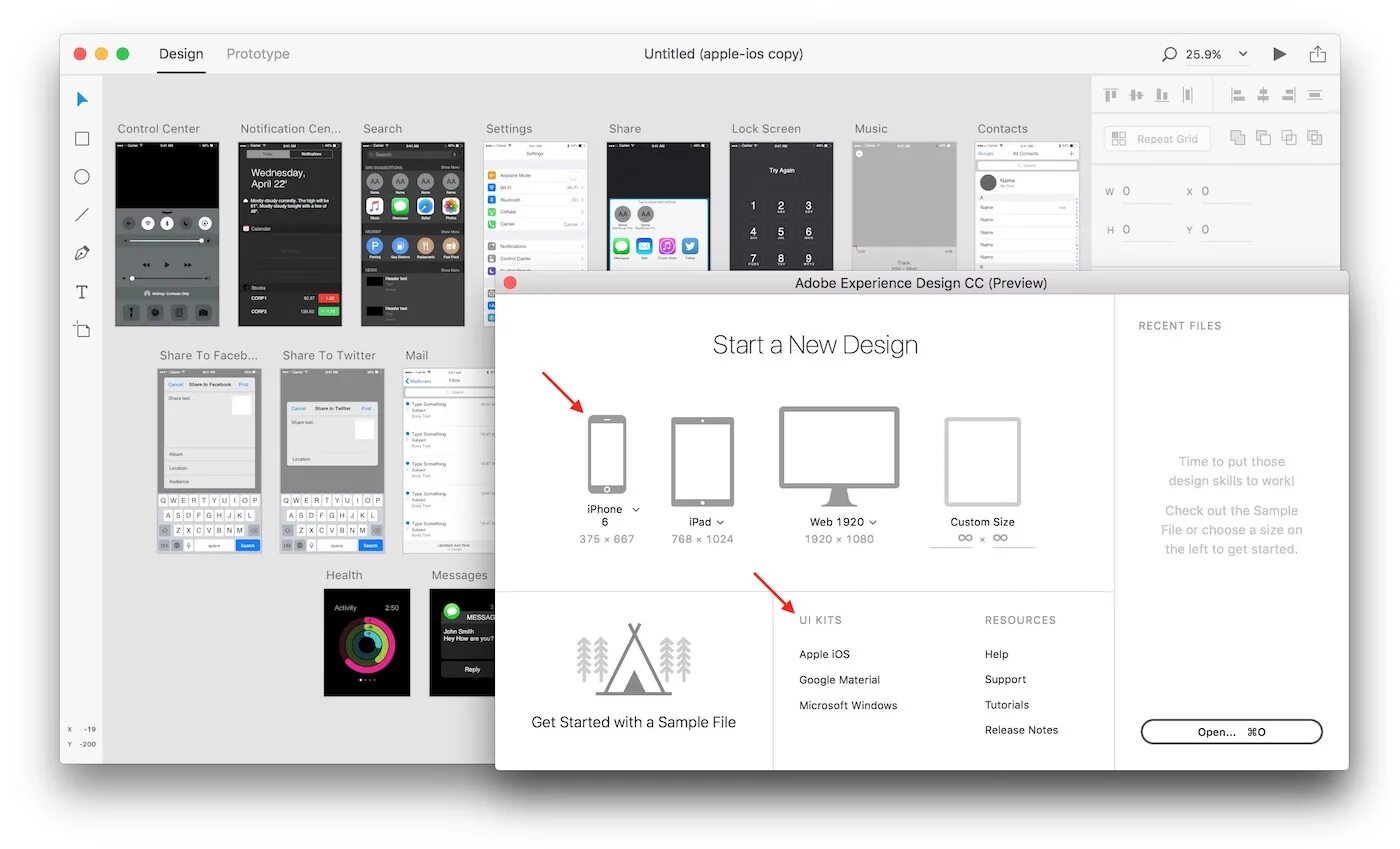1400x849 pixels.
Task: Choose the Custom Size artboard icon
Action: (x=983, y=462)
